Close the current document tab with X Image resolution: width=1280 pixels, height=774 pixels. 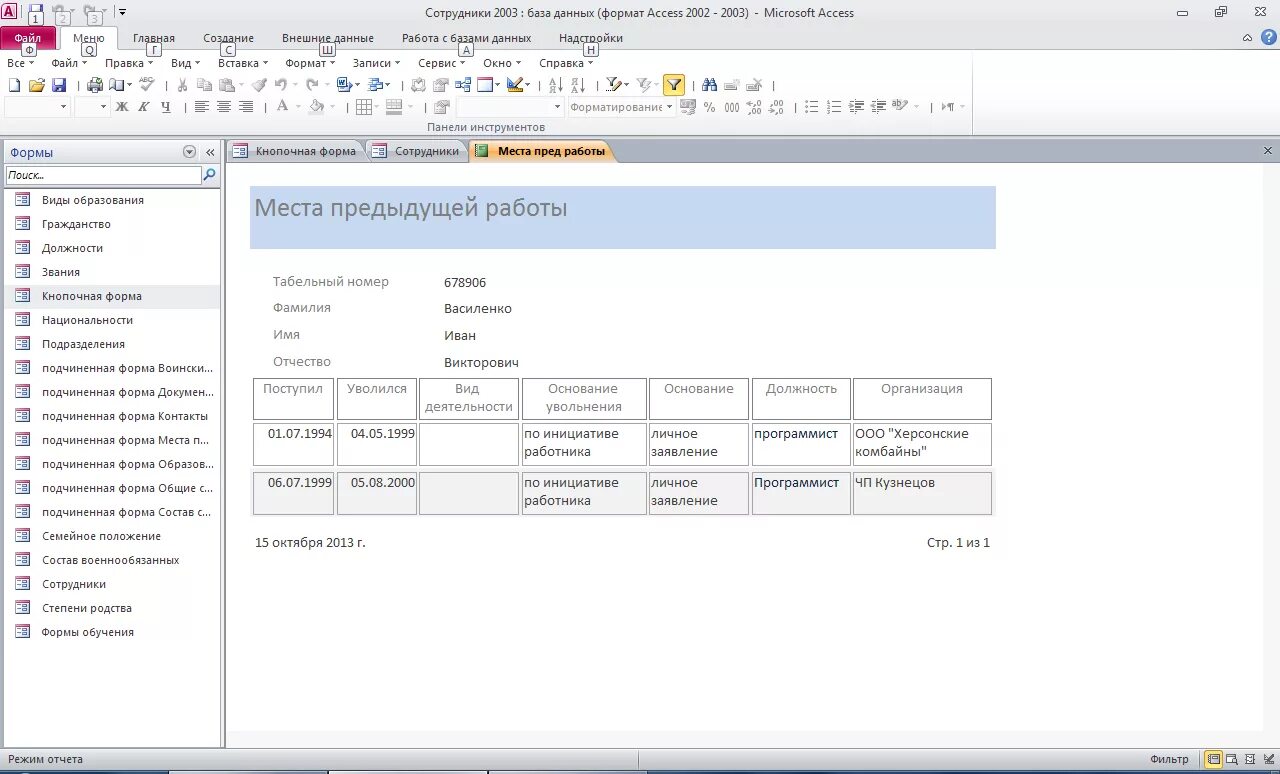[x=1268, y=151]
